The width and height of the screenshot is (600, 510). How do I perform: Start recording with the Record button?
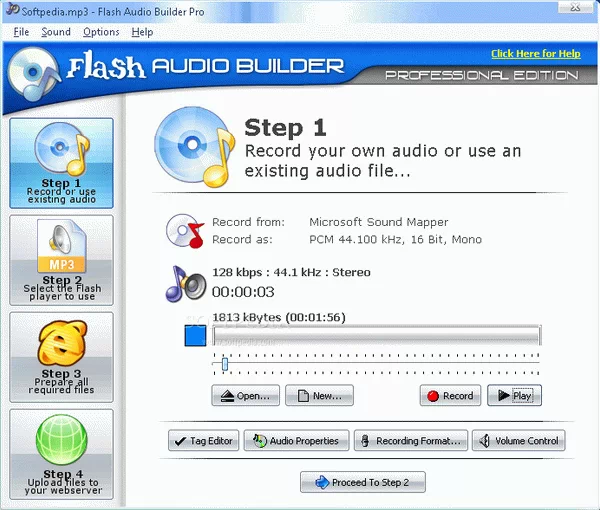click(450, 395)
